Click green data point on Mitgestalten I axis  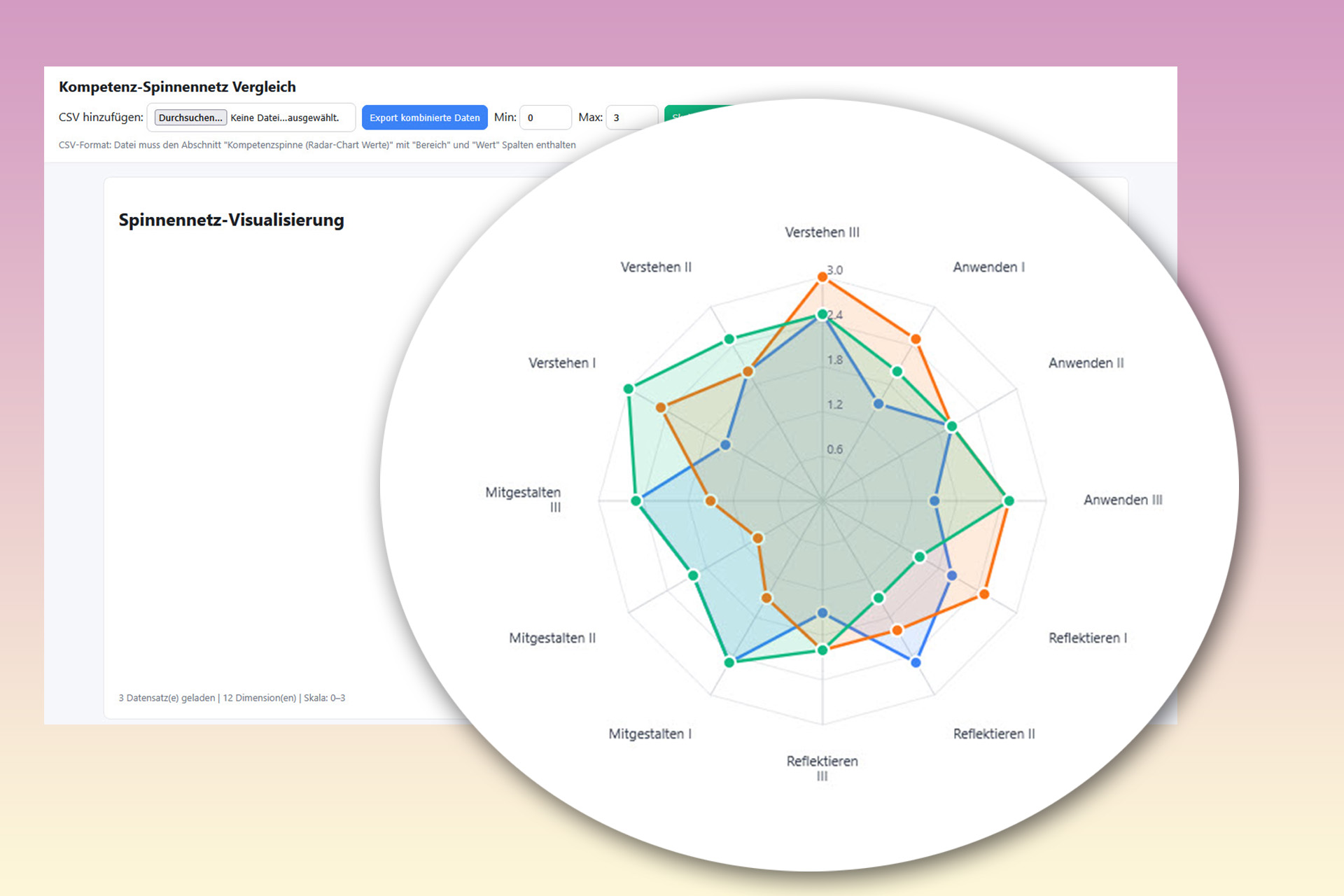click(x=729, y=662)
